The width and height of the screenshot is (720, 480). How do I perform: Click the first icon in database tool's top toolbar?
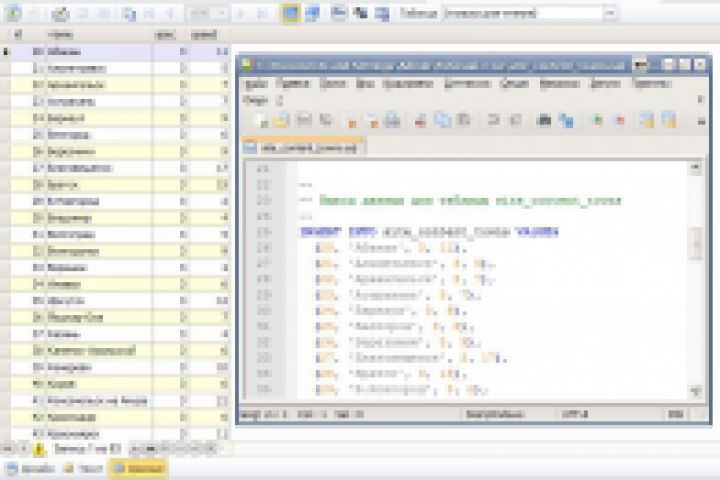[13, 13]
